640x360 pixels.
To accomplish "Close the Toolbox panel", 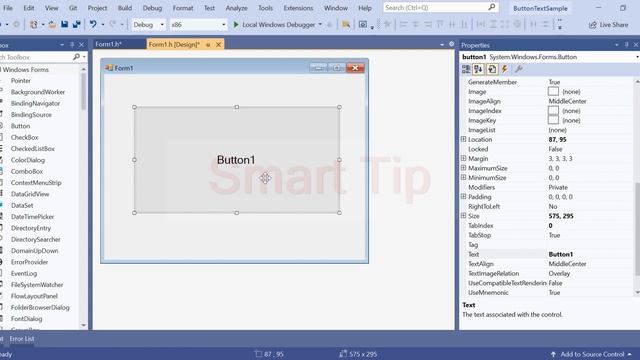I will 81,45.
